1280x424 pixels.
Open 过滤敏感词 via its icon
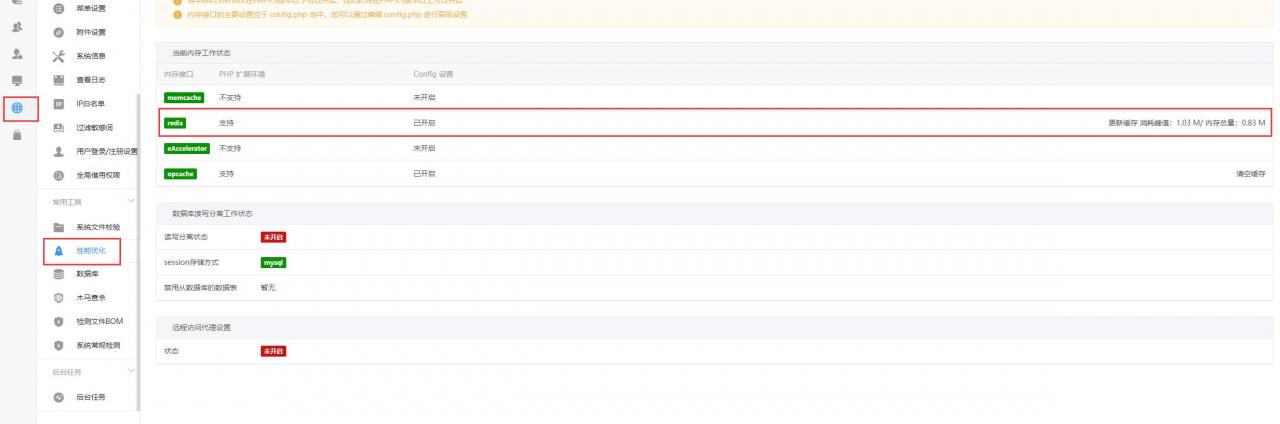point(59,128)
